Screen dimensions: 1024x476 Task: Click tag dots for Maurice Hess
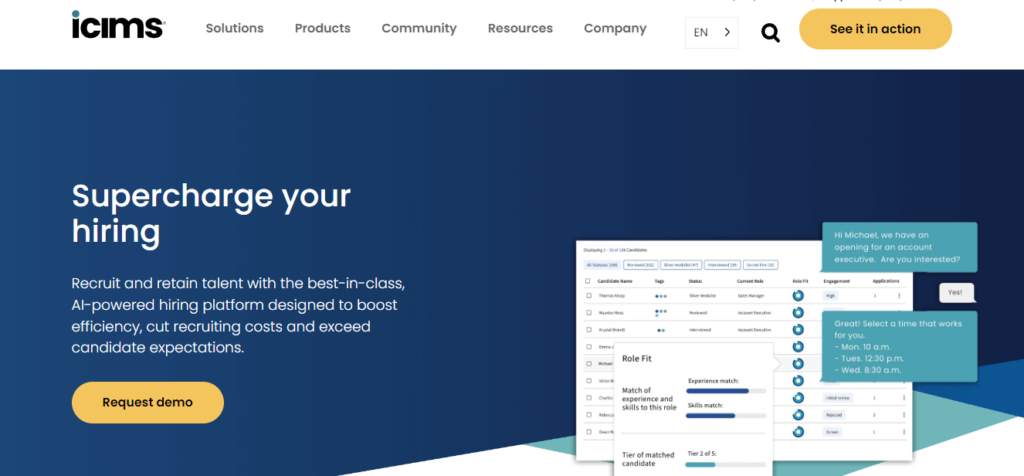pyautogui.click(x=661, y=313)
